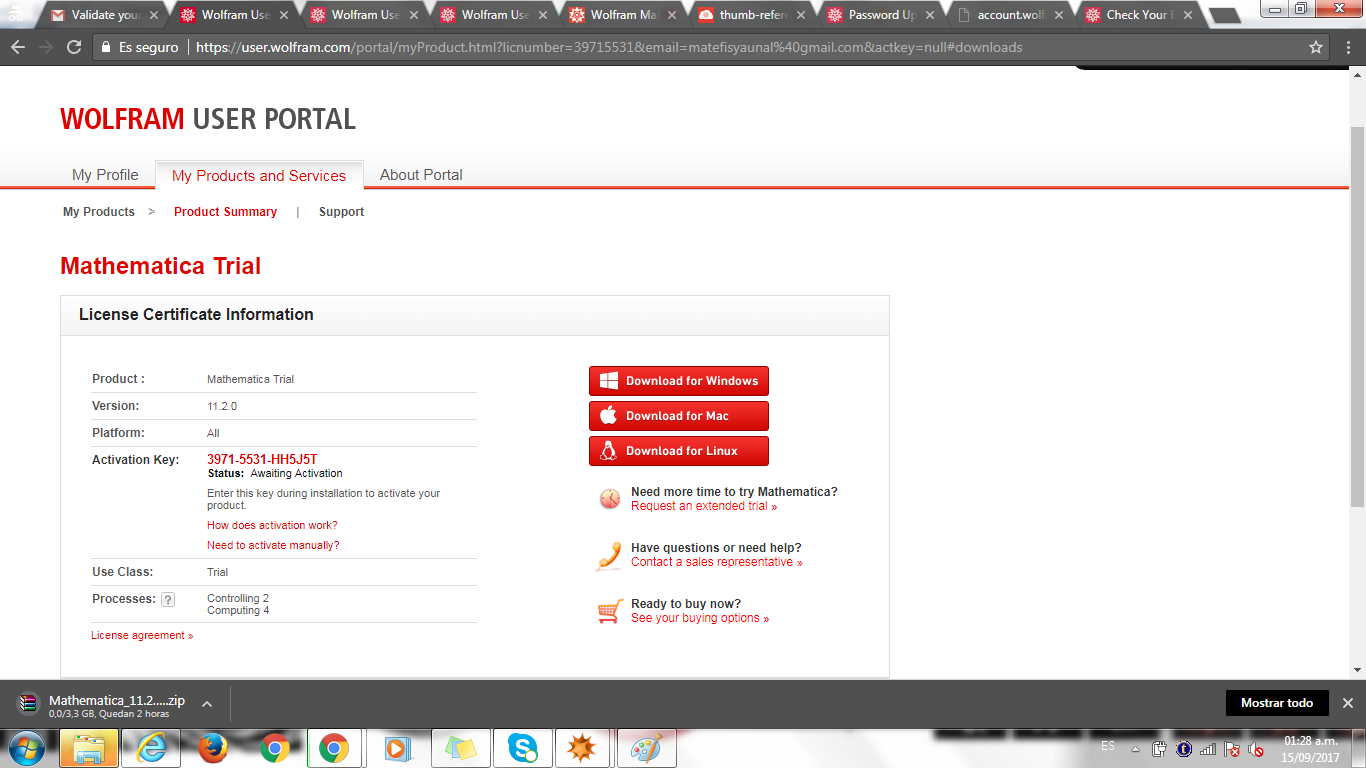Open Skype from the taskbar
This screenshot has height=768, width=1366.
523,748
